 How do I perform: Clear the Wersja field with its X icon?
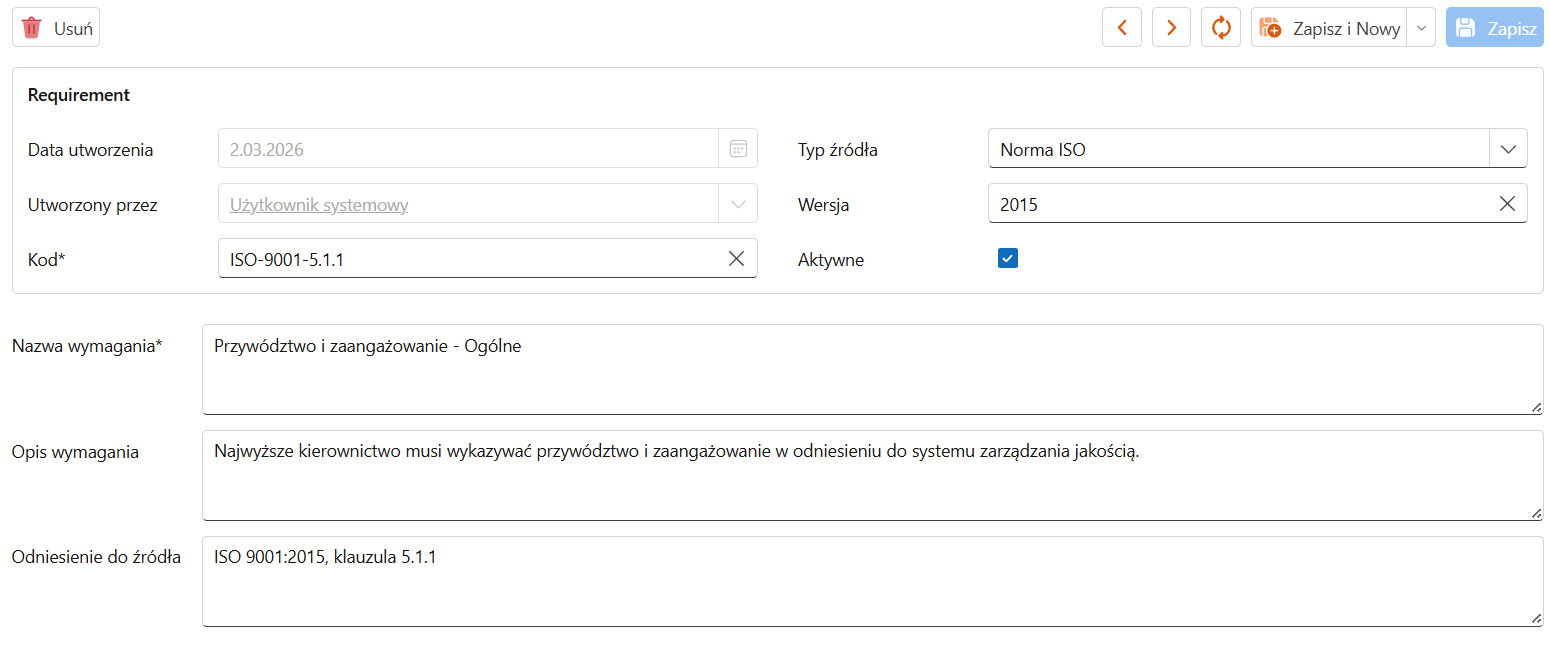pos(1507,204)
